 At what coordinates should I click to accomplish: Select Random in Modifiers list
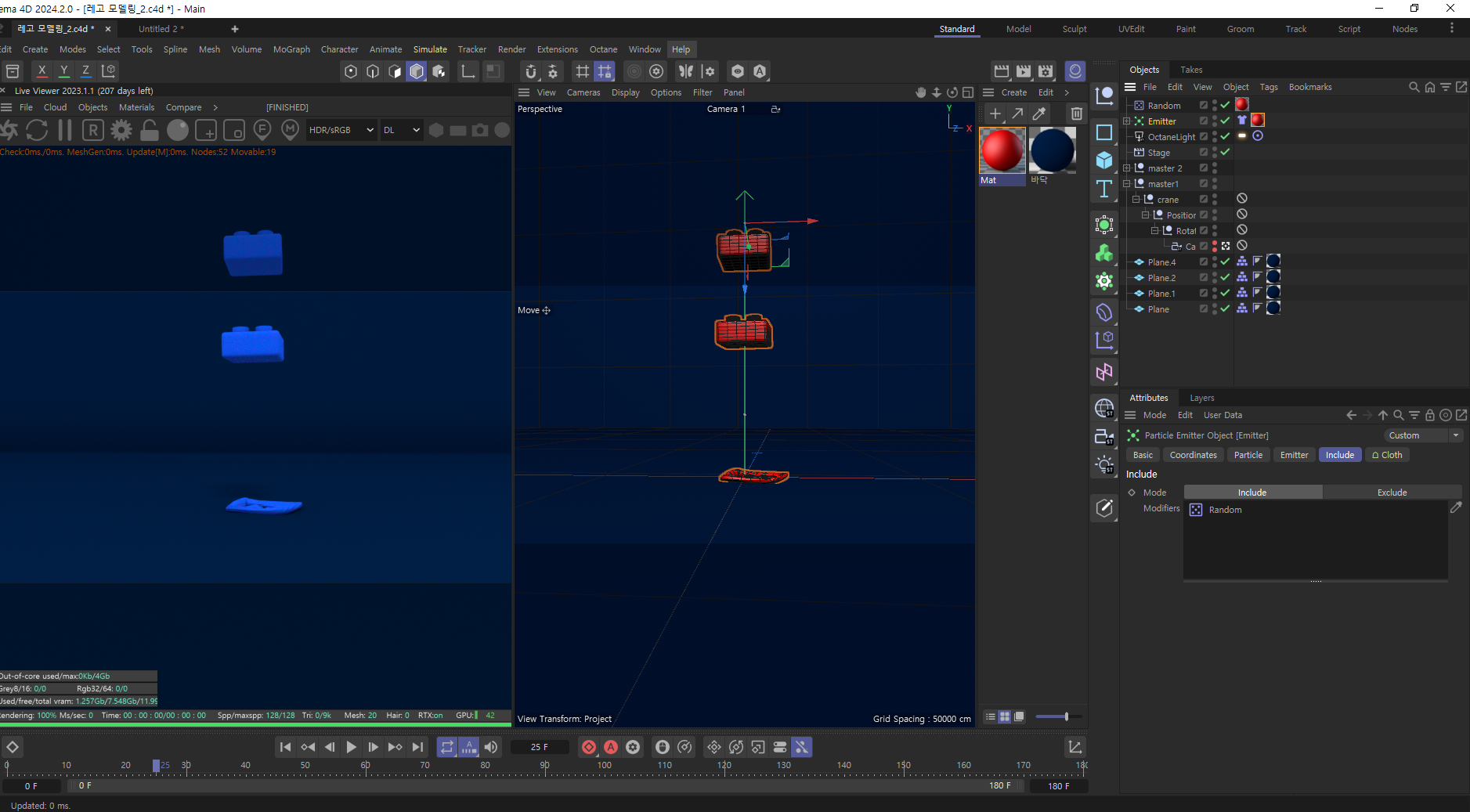pyautogui.click(x=1225, y=510)
